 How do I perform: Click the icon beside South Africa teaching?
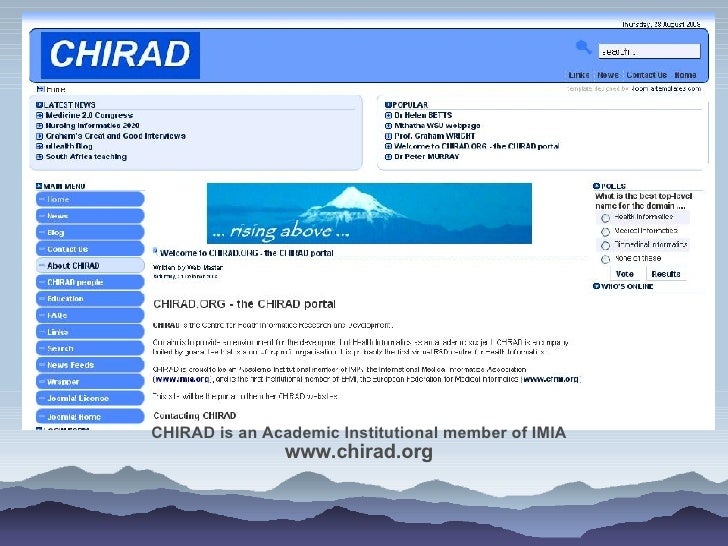point(39,157)
